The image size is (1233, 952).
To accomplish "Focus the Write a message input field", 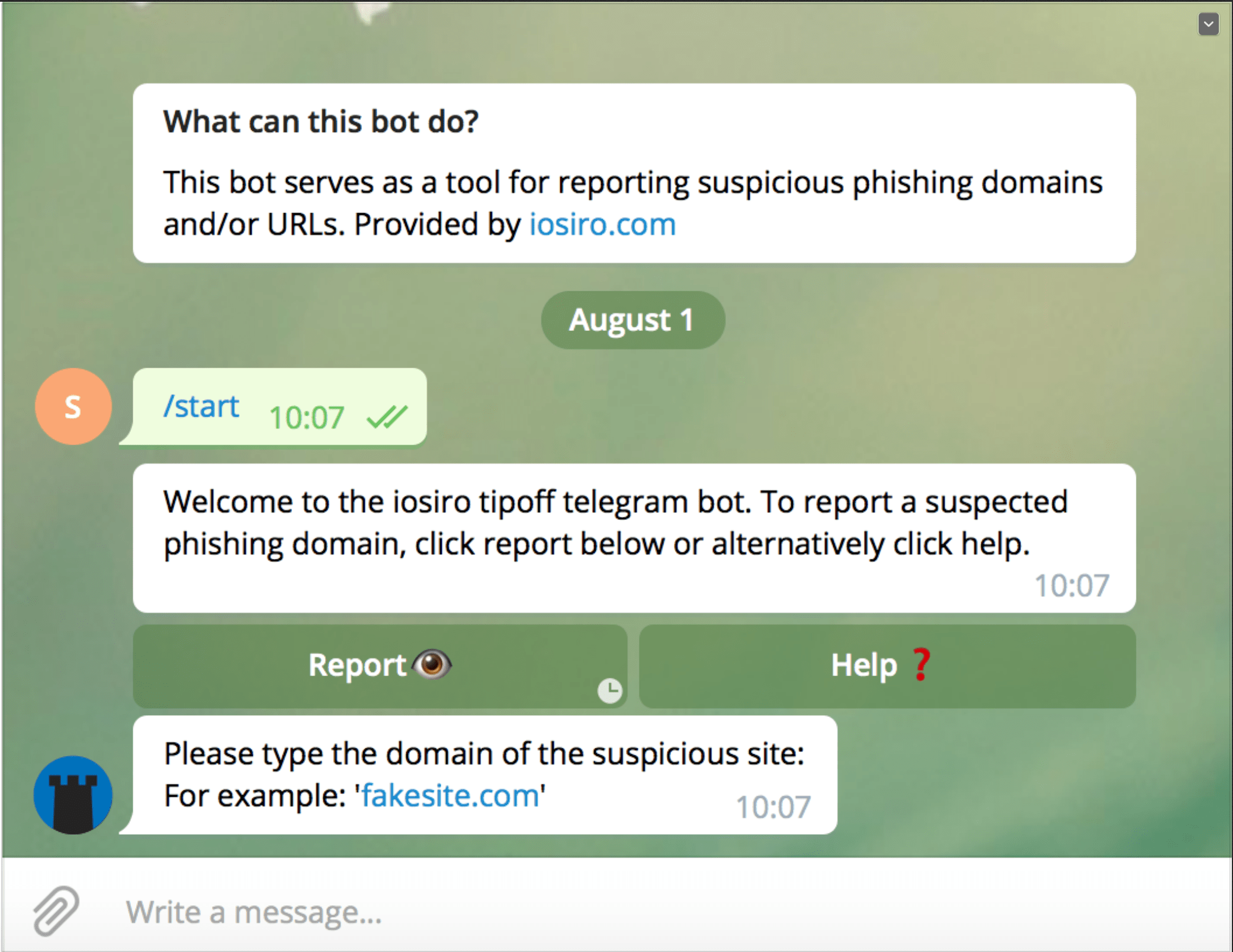I will pyautogui.click(x=651, y=912).
